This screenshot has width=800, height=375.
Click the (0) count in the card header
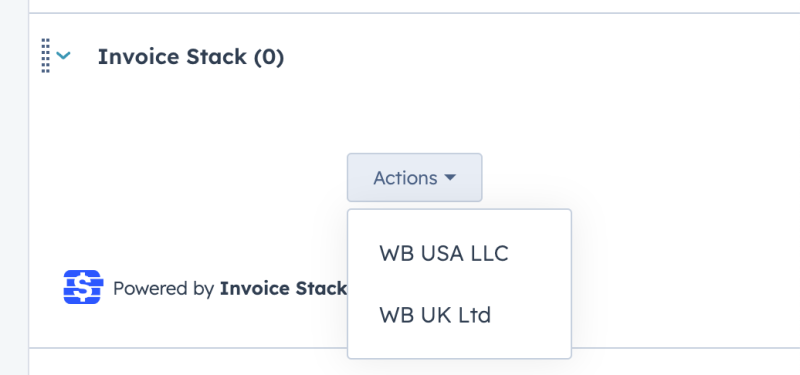pyautogui.click(x=269, y=57)
